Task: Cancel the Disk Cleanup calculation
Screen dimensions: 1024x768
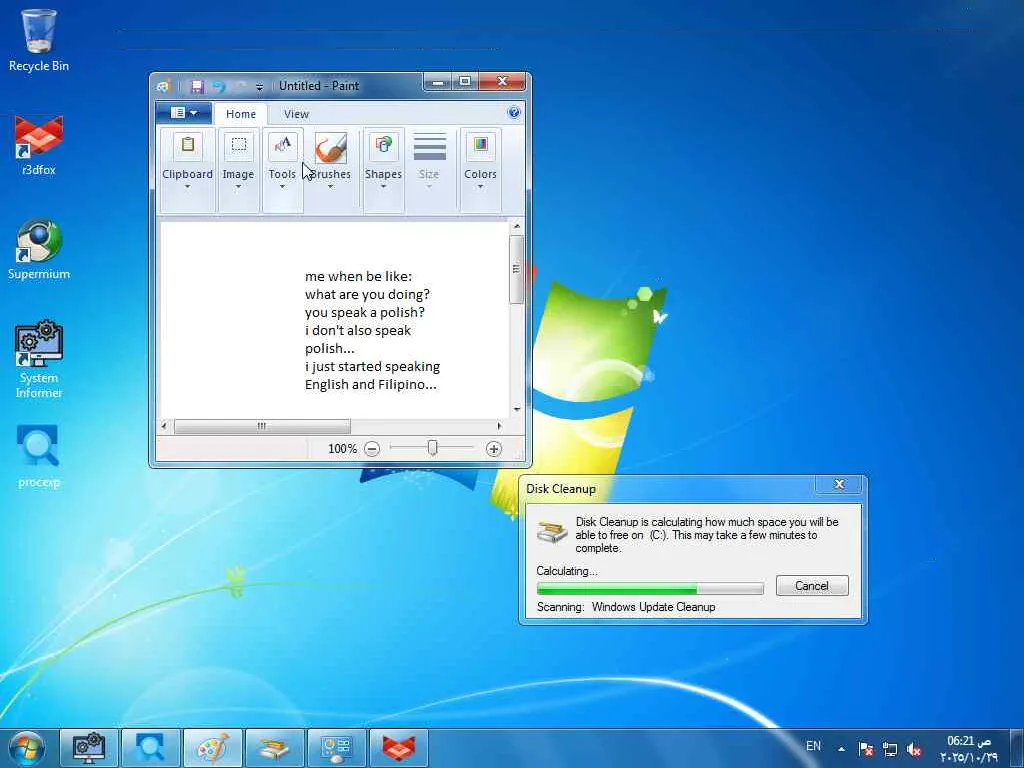Action: (x=812, y=586)
